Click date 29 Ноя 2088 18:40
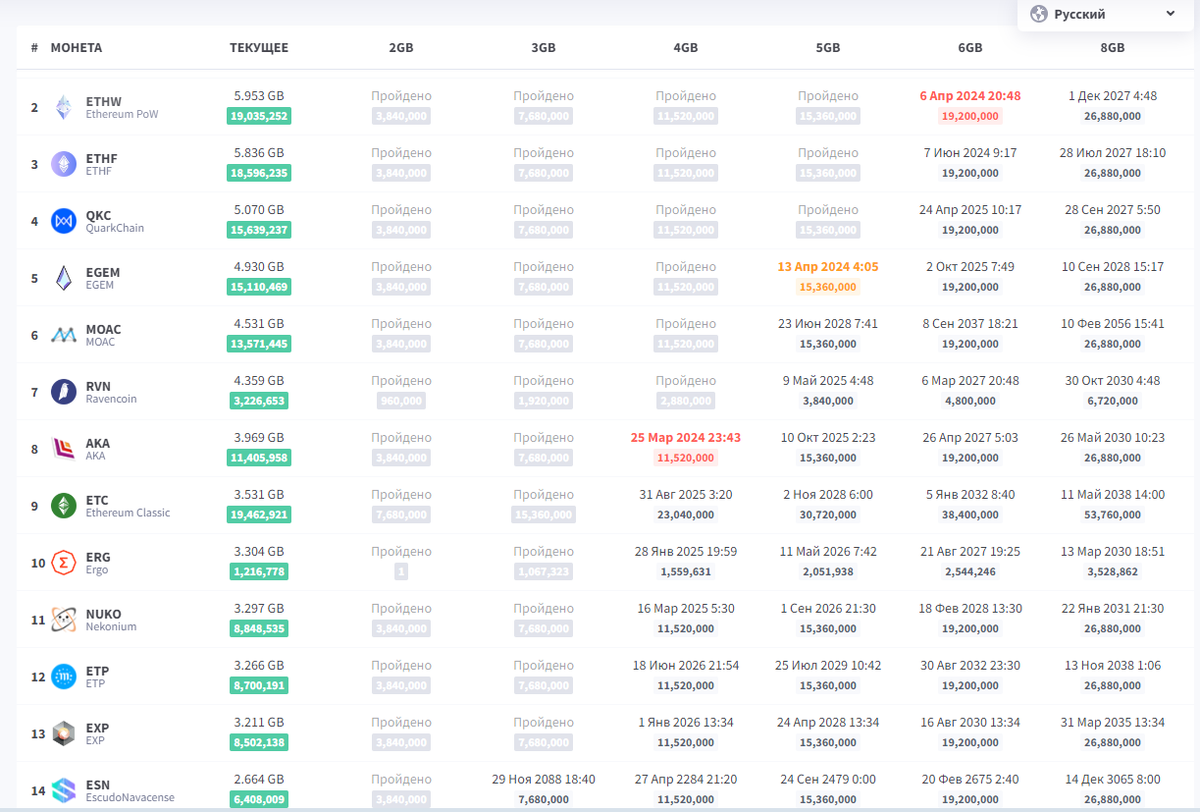This screenshot has height=812, width=1200. (543, 780)
